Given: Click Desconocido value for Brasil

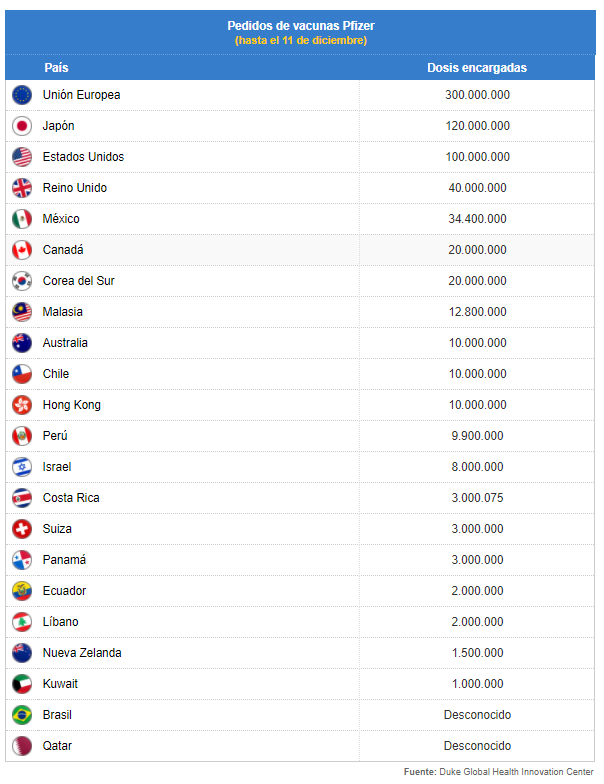Looking at the screenshot, I should (x=478, y=715).
